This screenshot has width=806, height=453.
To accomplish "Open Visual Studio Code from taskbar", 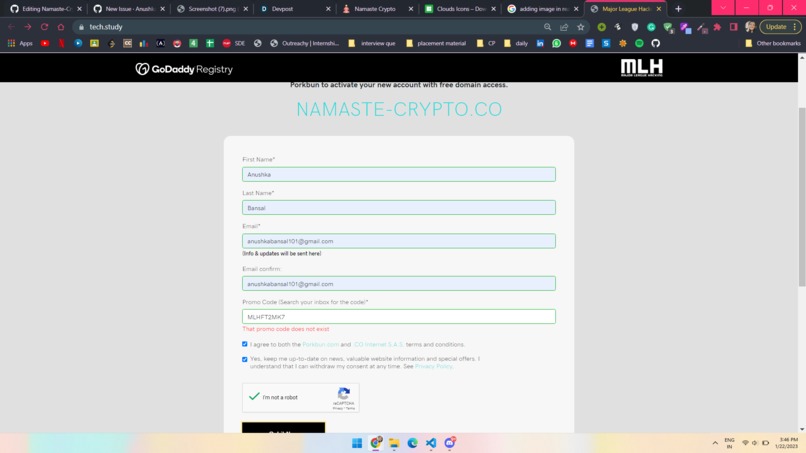I will [431, 443].
